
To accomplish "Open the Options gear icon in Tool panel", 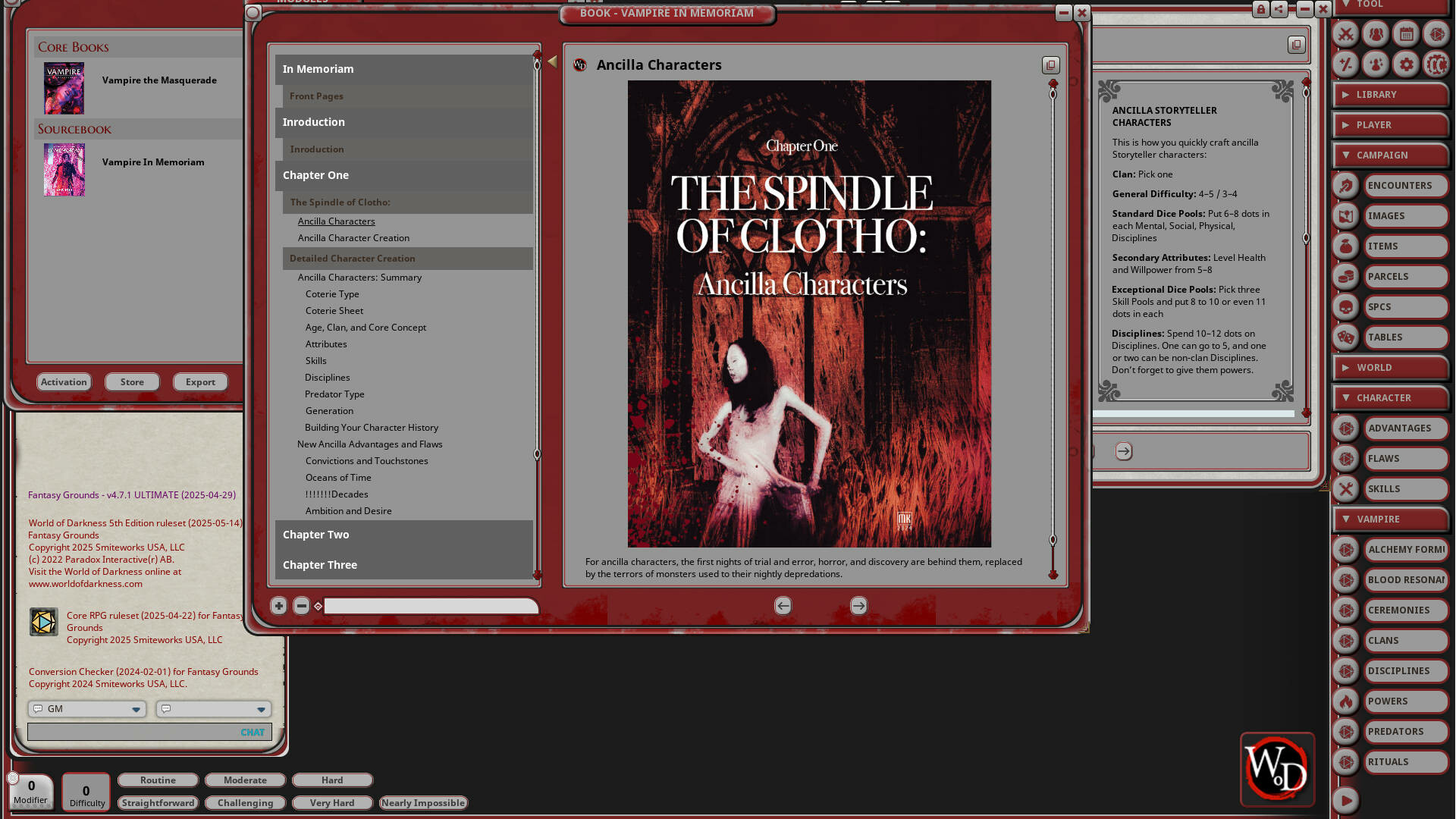I will pos(1405,64).
